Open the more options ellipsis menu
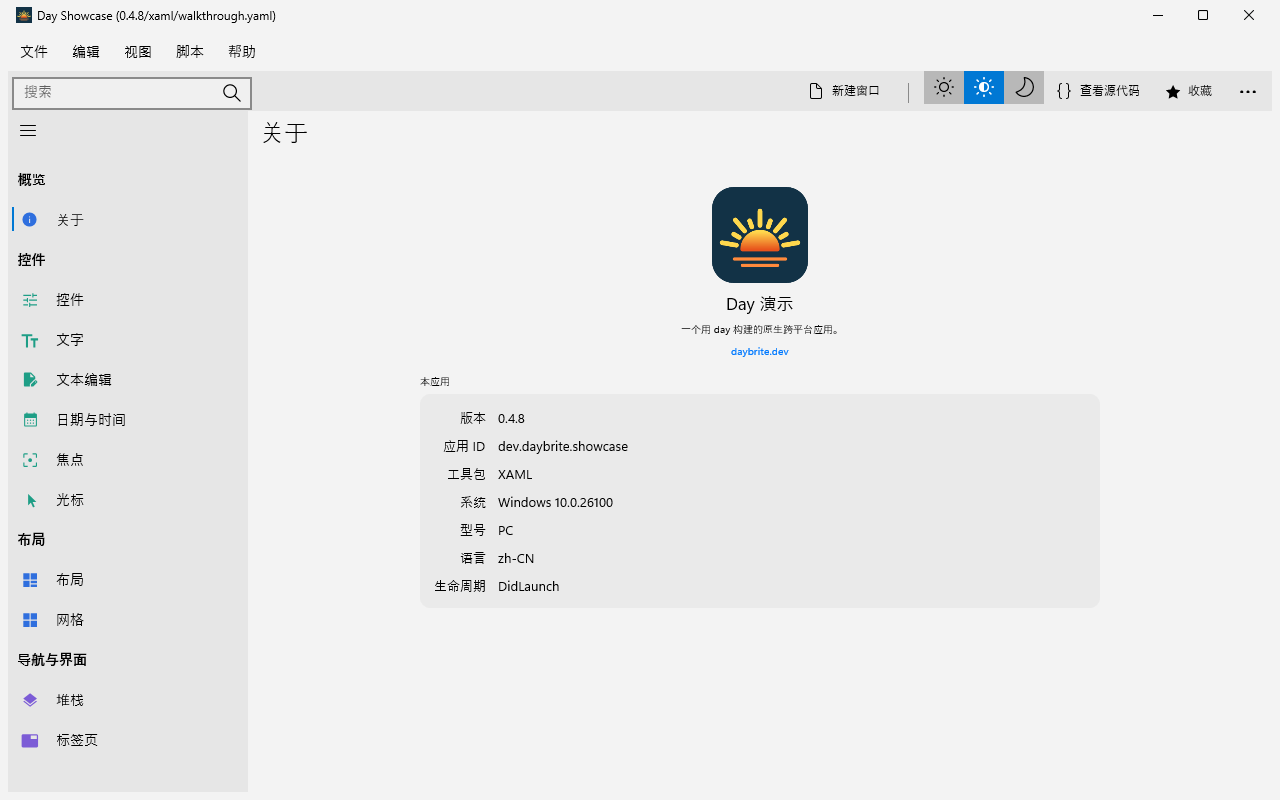1280x800 pixels. pos(1248,91)
